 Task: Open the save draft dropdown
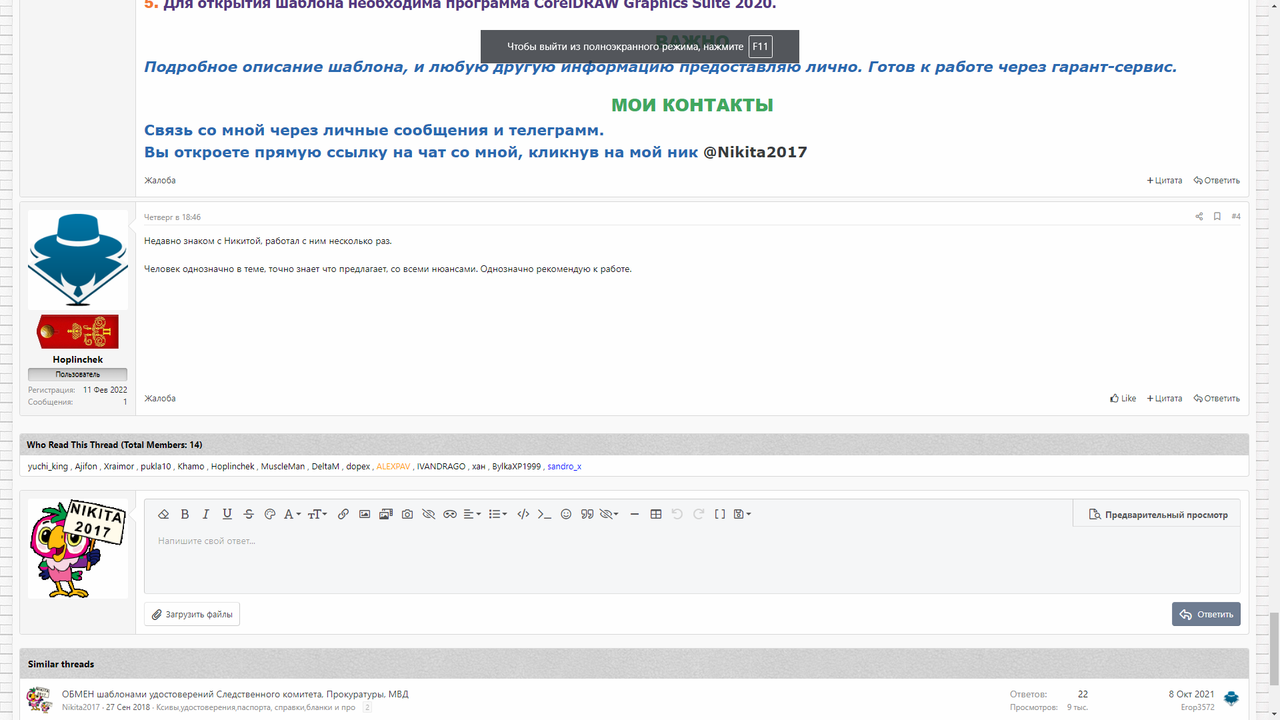point(742,514)
